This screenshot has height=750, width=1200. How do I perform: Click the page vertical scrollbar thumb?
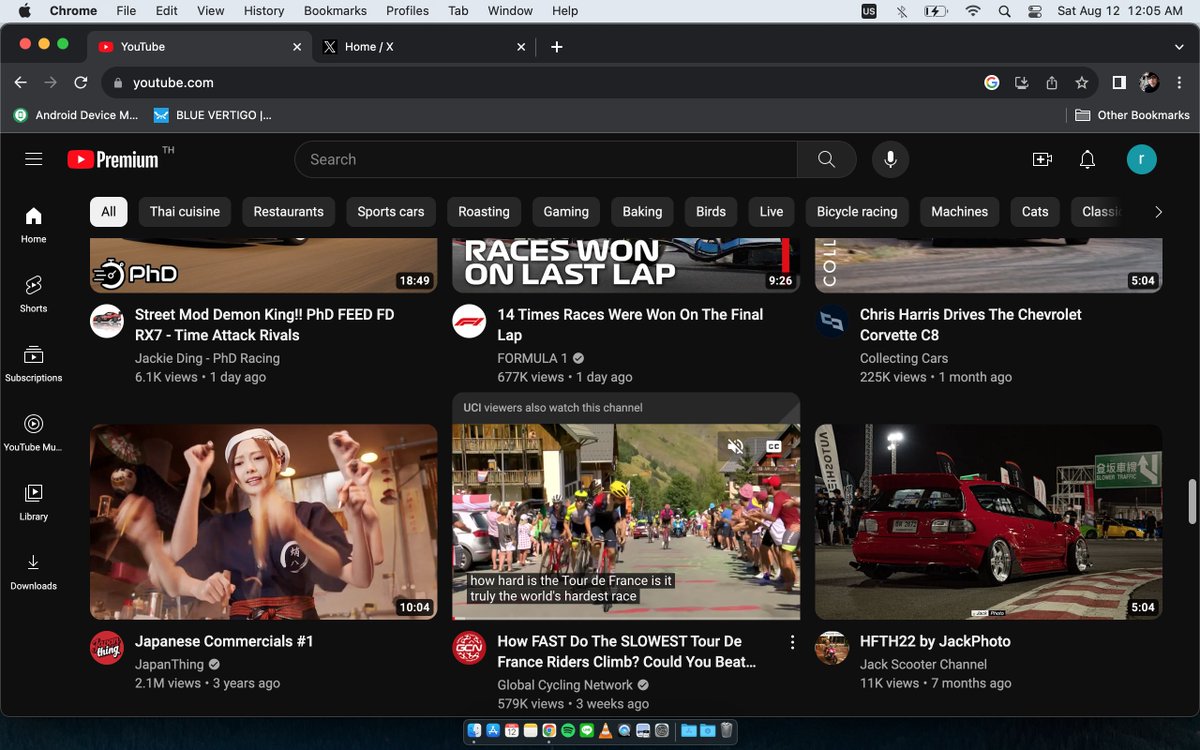pyautogui.click(x=1191, y=501)
